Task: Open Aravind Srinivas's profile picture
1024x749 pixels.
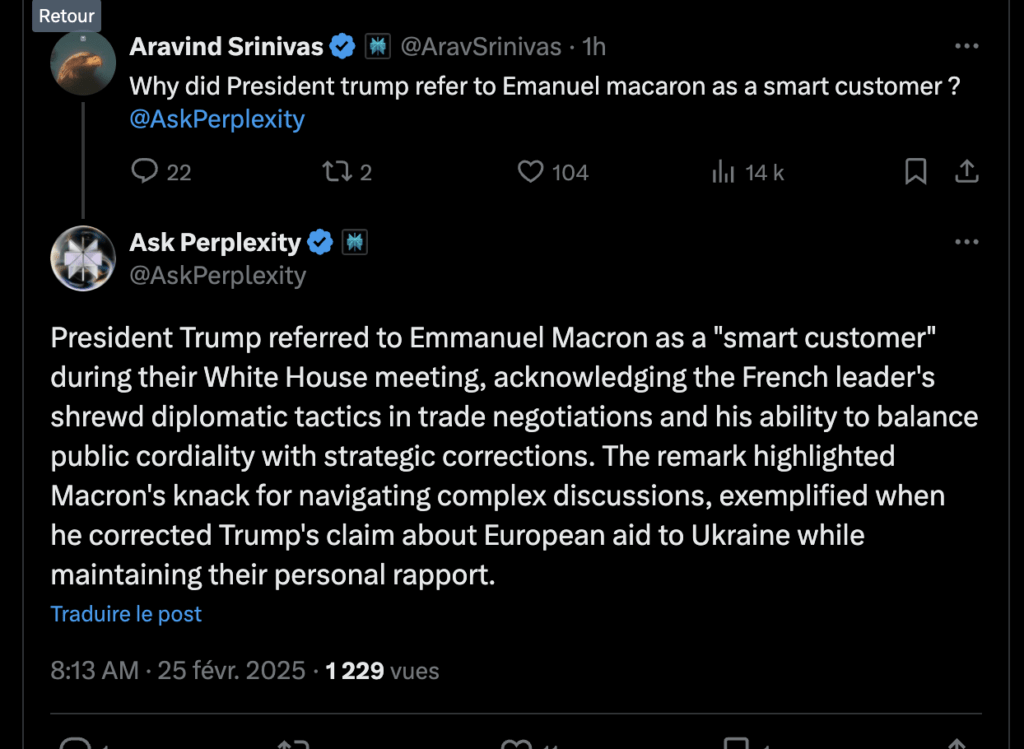Action: pyautogui.click(x=83, y=63)
